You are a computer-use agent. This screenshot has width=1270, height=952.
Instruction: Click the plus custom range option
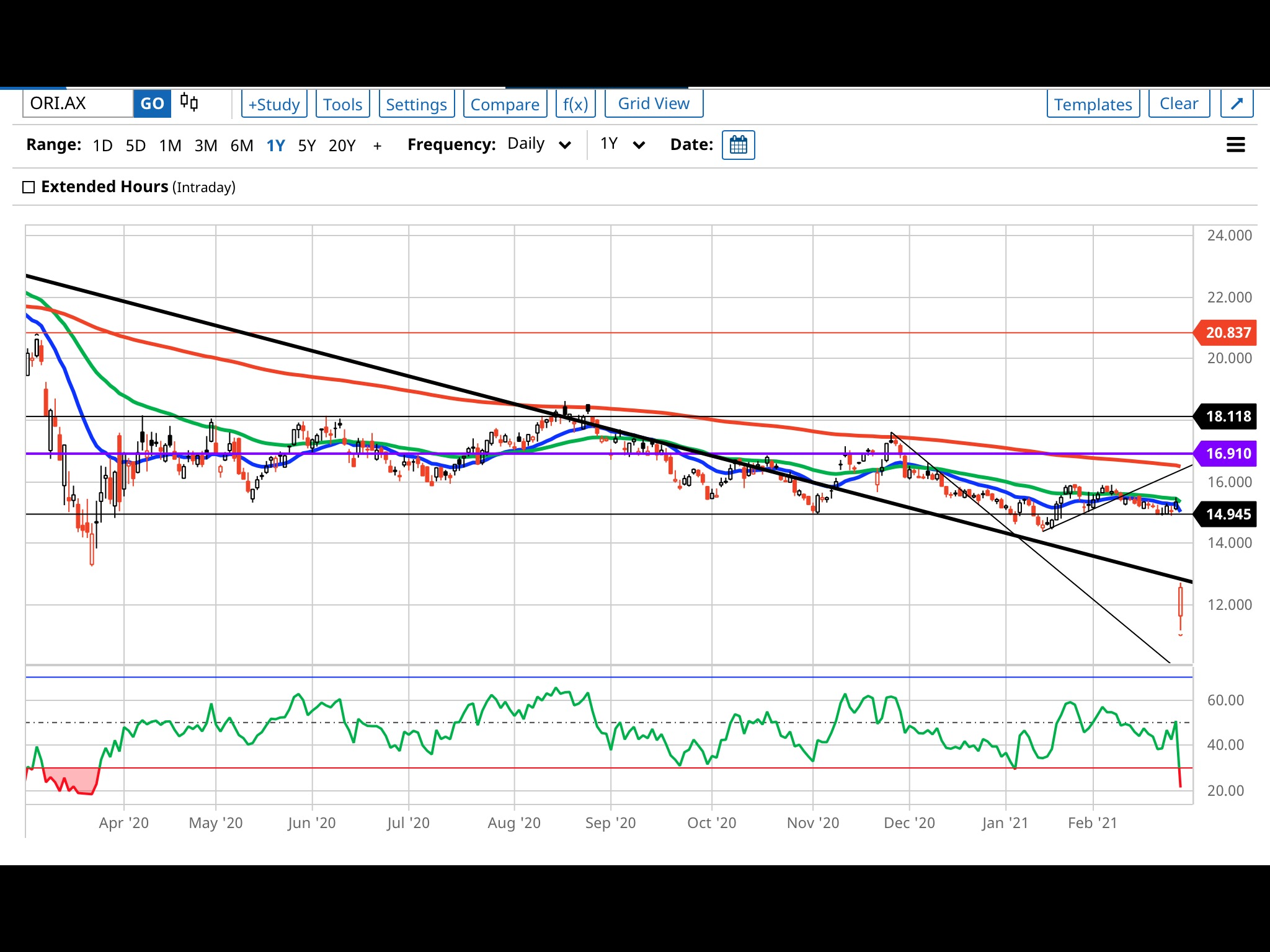pos(377,146)
